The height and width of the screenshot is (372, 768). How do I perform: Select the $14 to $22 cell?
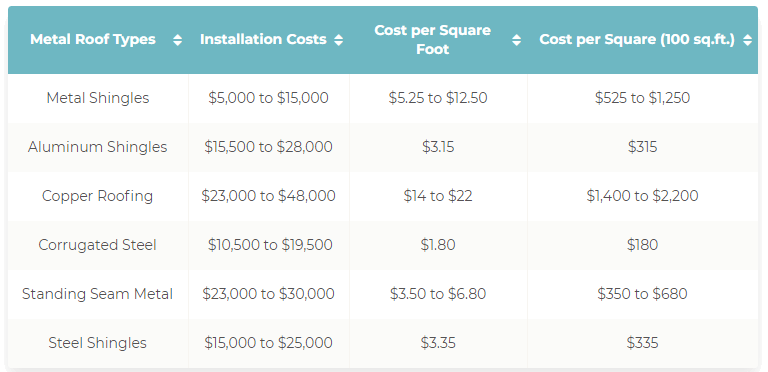(x=438, y=196)
